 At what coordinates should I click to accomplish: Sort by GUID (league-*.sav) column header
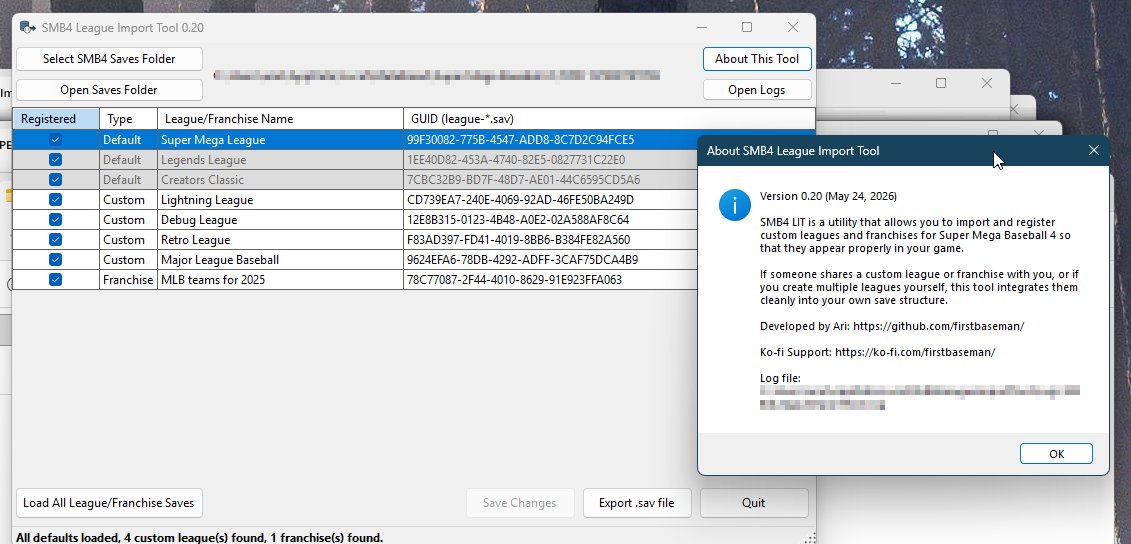point(609,119)
